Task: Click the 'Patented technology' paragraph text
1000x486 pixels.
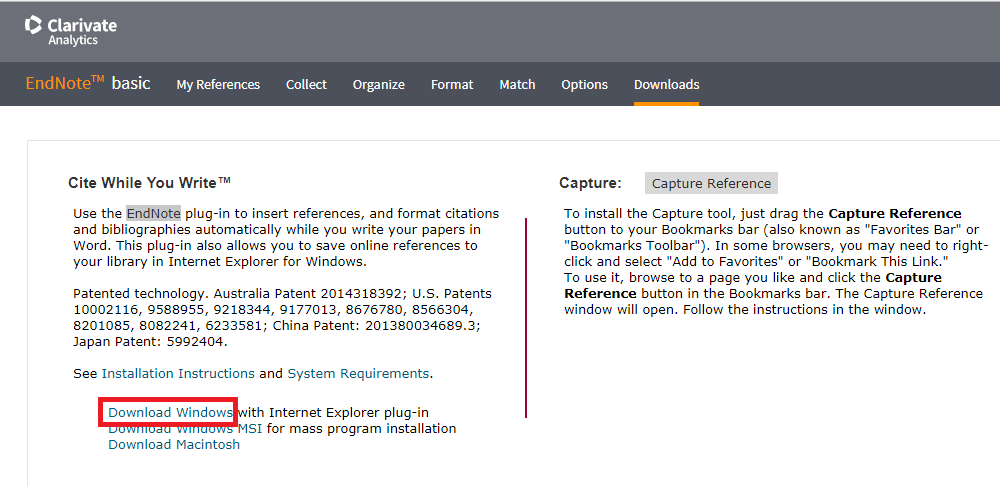Action: (283, 318)
